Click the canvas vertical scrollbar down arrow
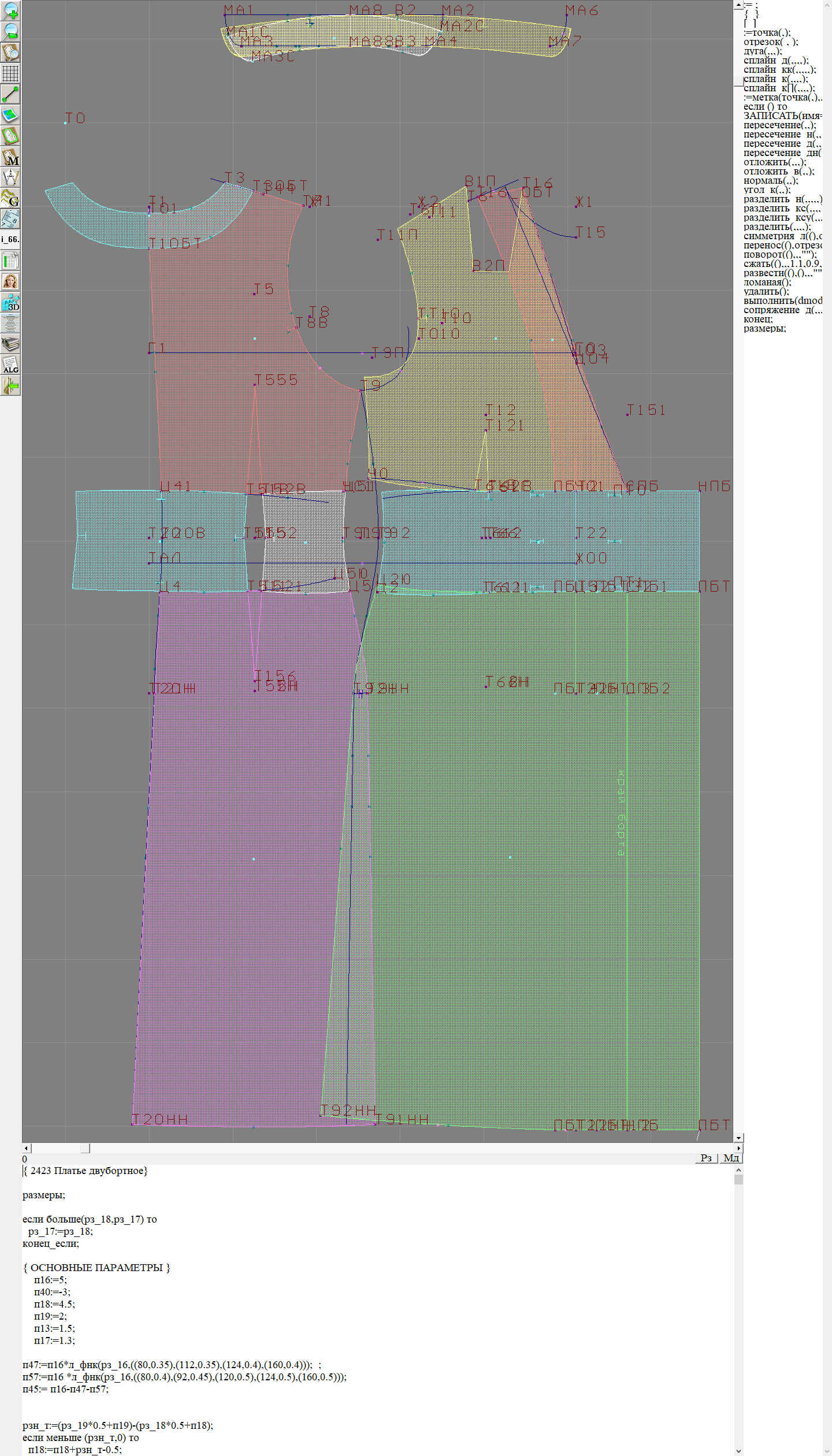 pyautogui.click(x=738, y=1138)
